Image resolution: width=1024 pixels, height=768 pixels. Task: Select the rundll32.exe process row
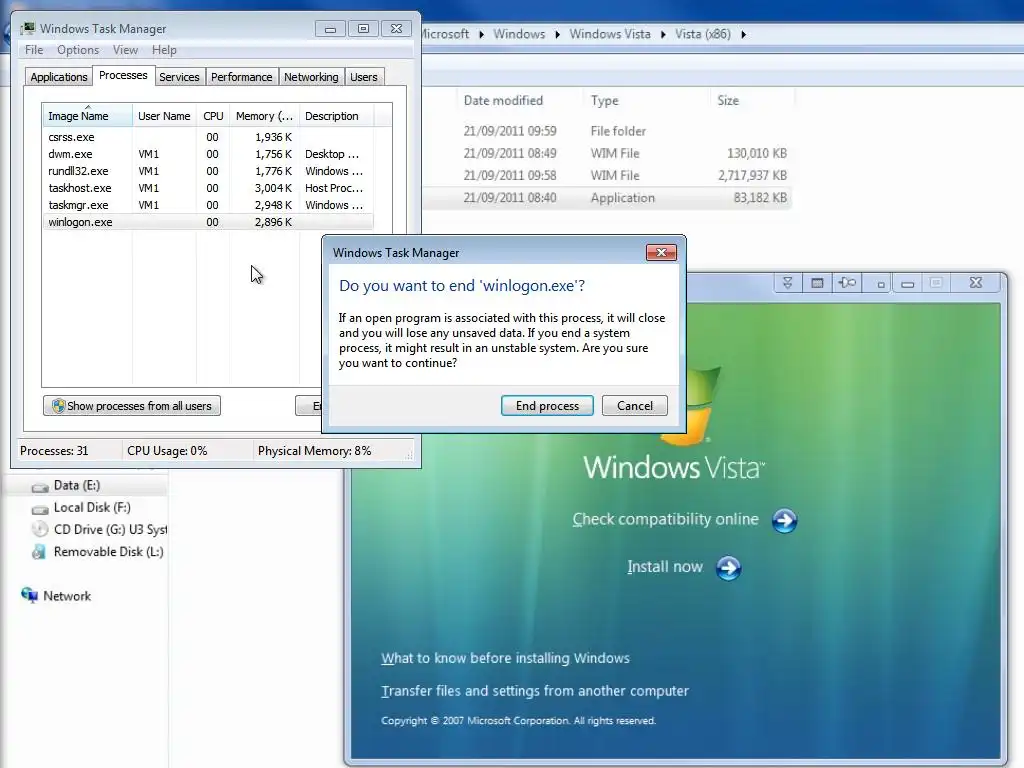[208, 171]
